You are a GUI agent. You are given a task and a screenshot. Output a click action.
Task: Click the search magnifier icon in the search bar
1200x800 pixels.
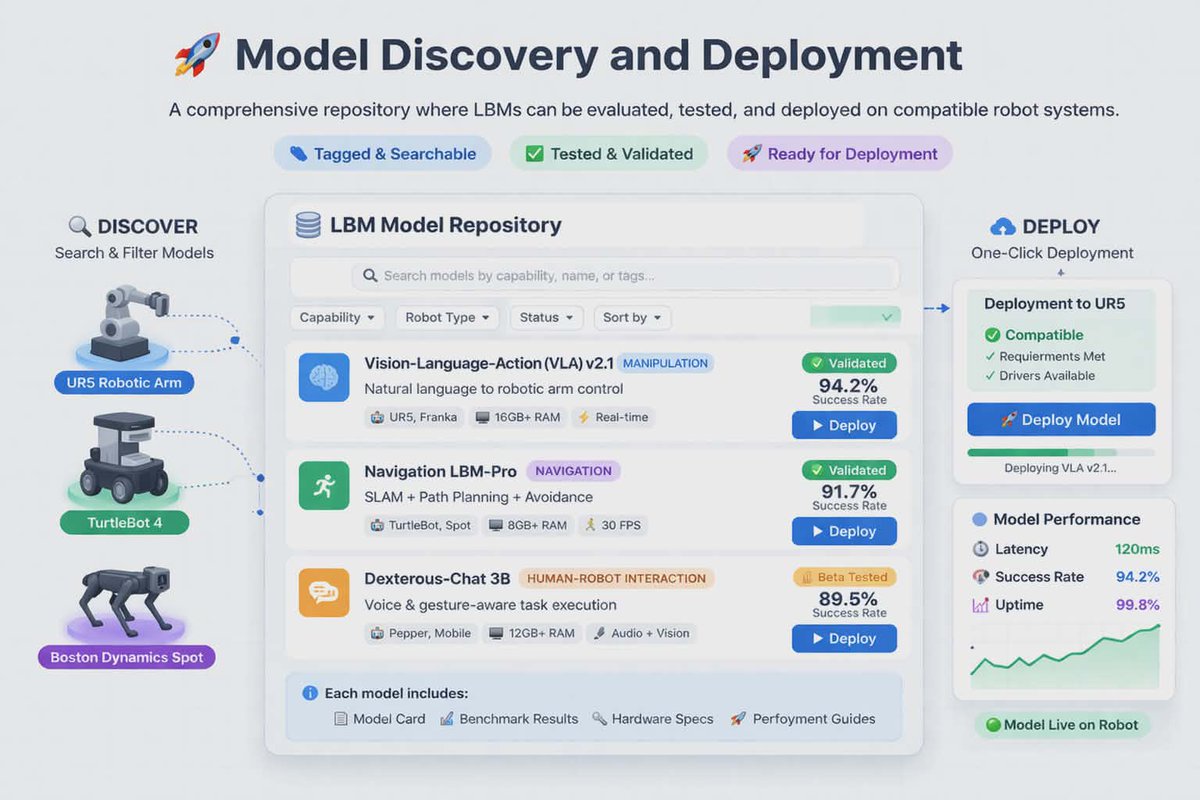click(x=369, y=276)
